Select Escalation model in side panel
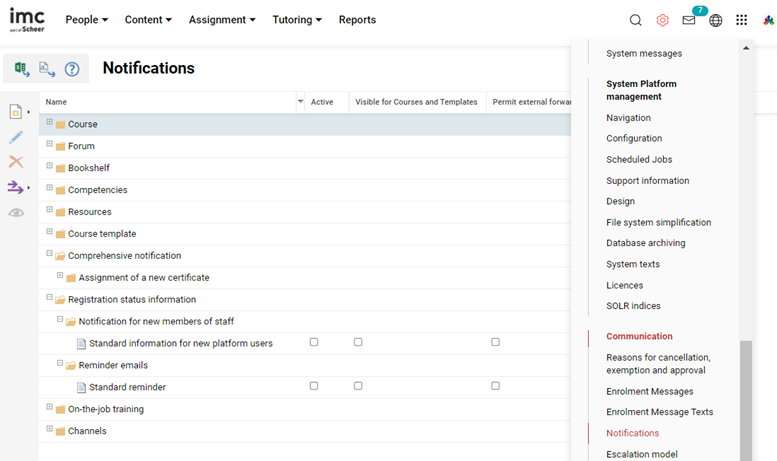This screenshot has width=777, height=461. [x=641, y=454]
